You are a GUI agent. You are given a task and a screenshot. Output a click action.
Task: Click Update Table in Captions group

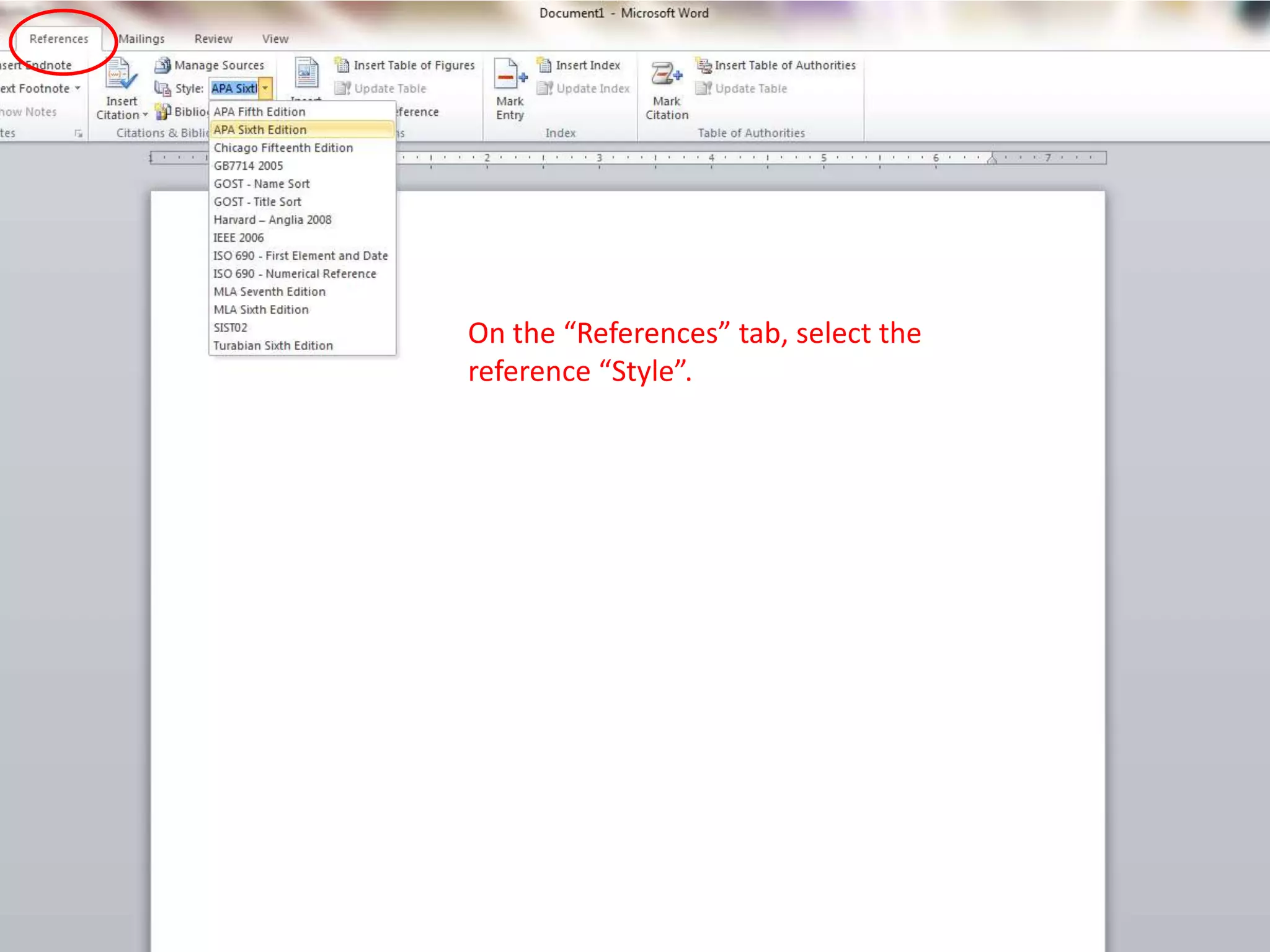pos(381,89)
